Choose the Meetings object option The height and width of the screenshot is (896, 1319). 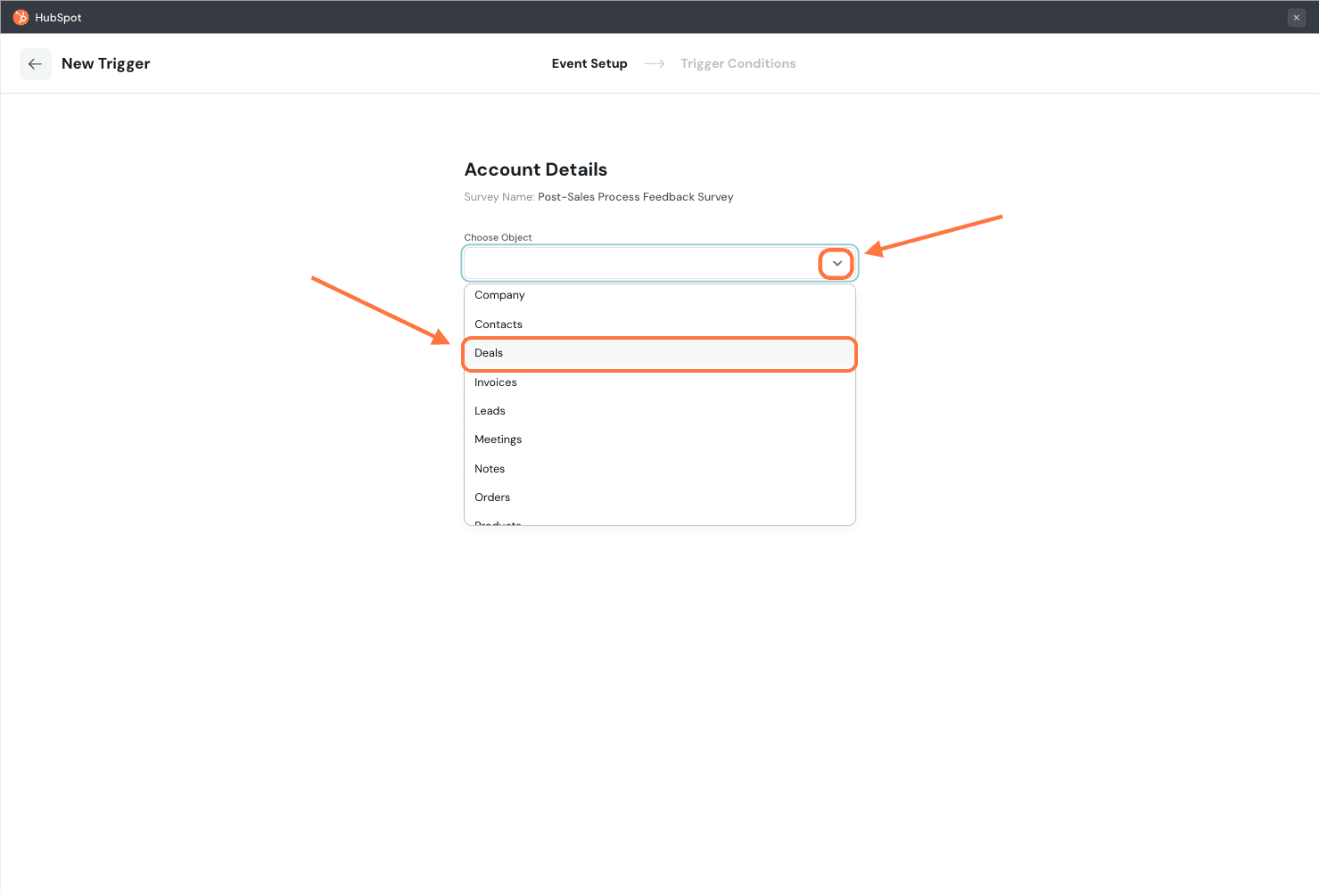coord(498,440)
